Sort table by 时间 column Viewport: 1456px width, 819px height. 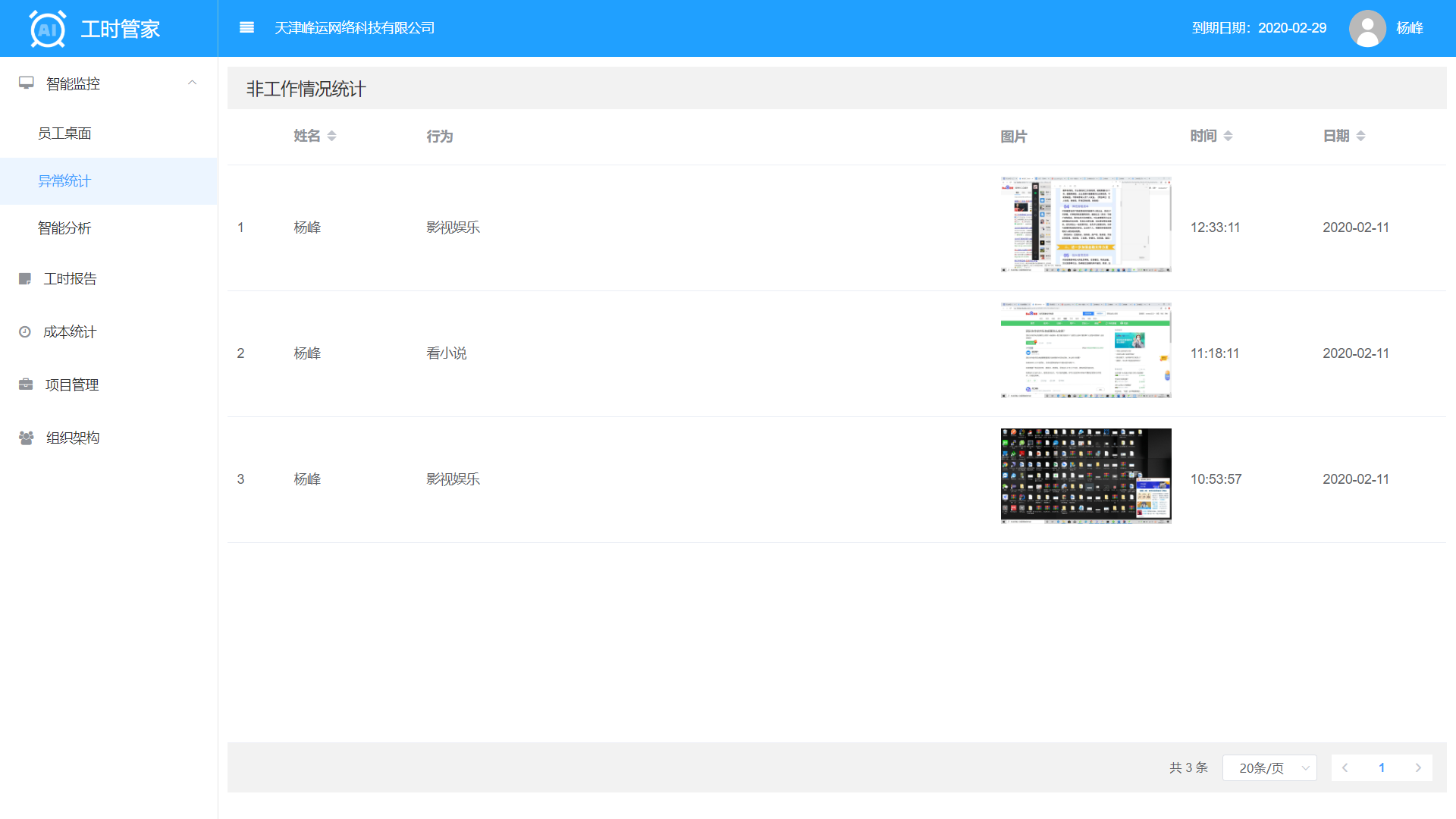click(1228, 136)
